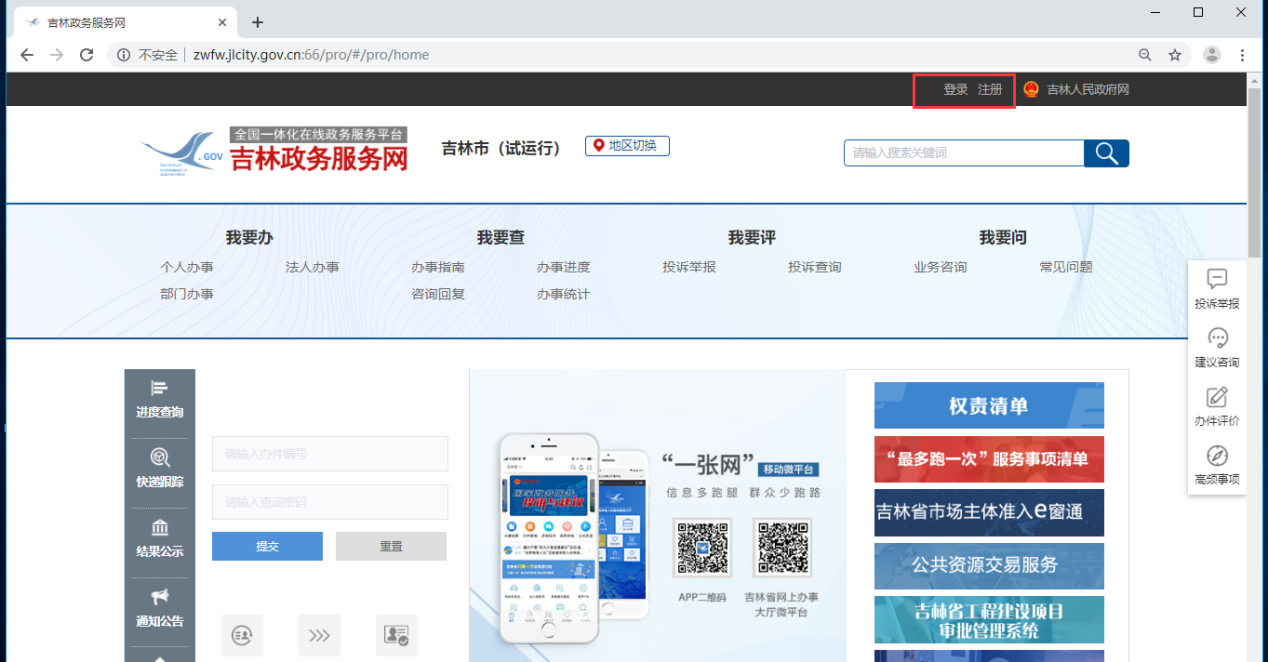The height and width of the screenshot is (662, 1268).
Task: Open 办事指南 under 我要查
Action: click(438, 267)
